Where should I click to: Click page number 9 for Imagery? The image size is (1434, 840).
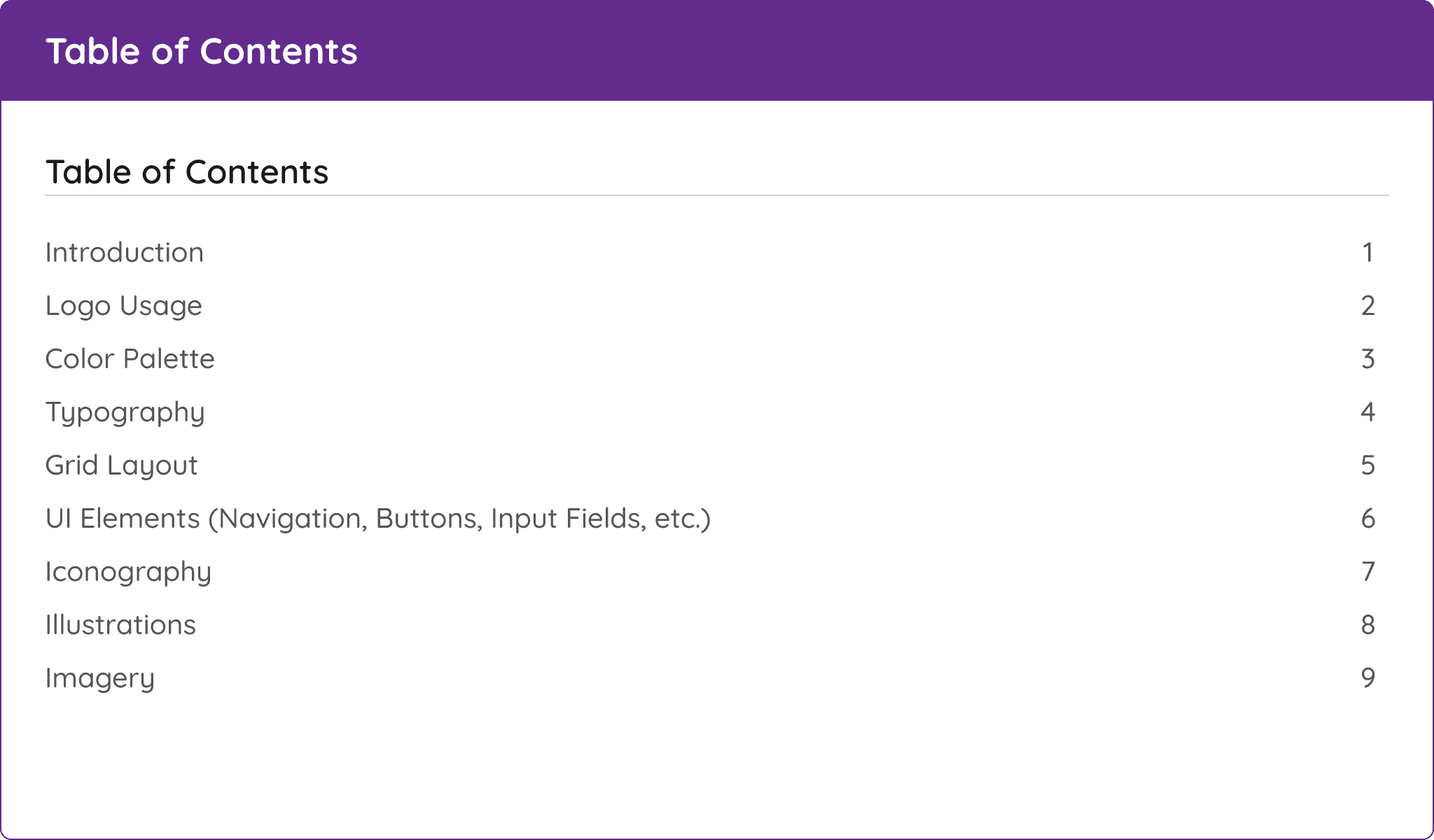tap(1367, 678)
